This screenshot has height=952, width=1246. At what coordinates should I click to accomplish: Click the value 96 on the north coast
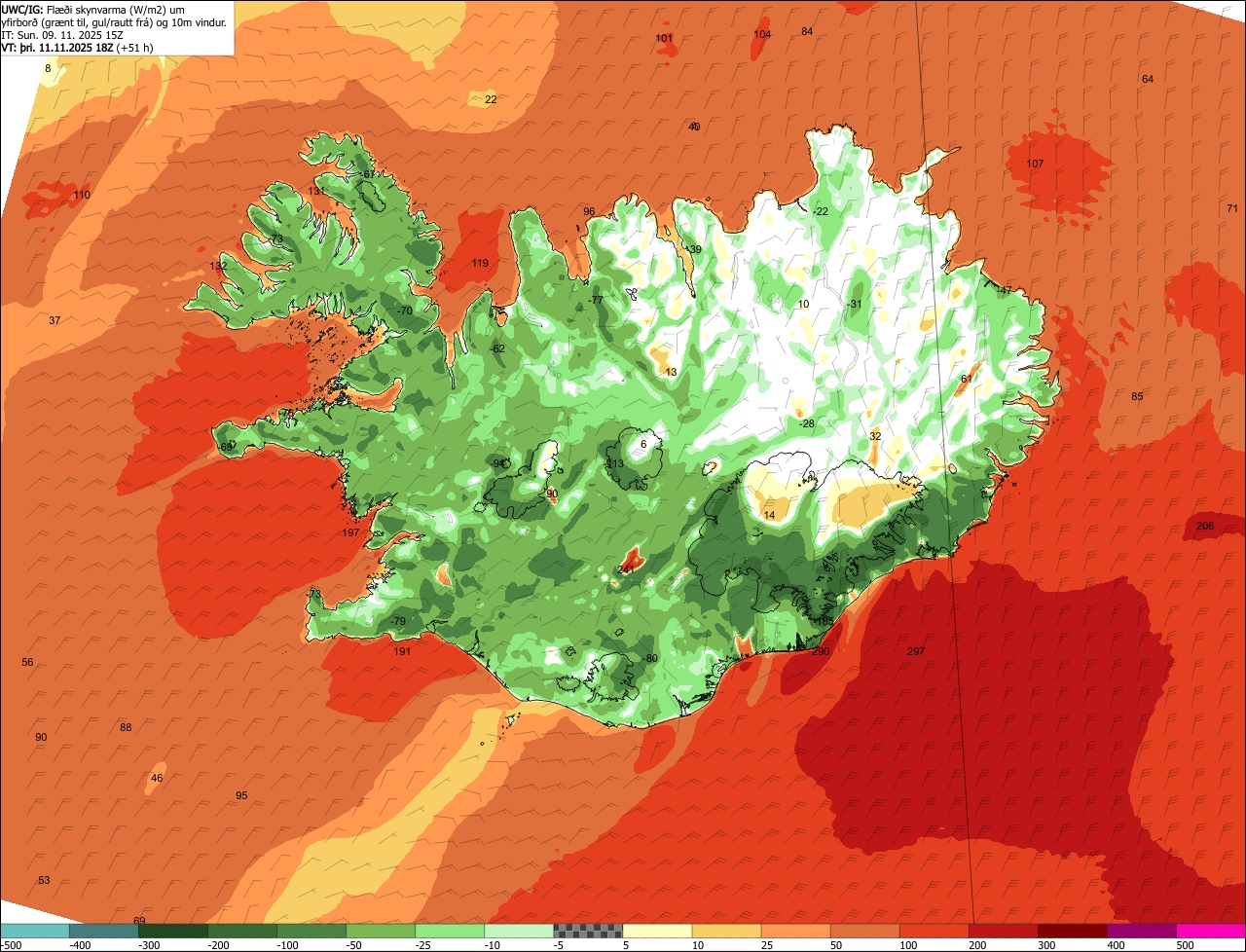pyautogui.click(x=589, y=211)
